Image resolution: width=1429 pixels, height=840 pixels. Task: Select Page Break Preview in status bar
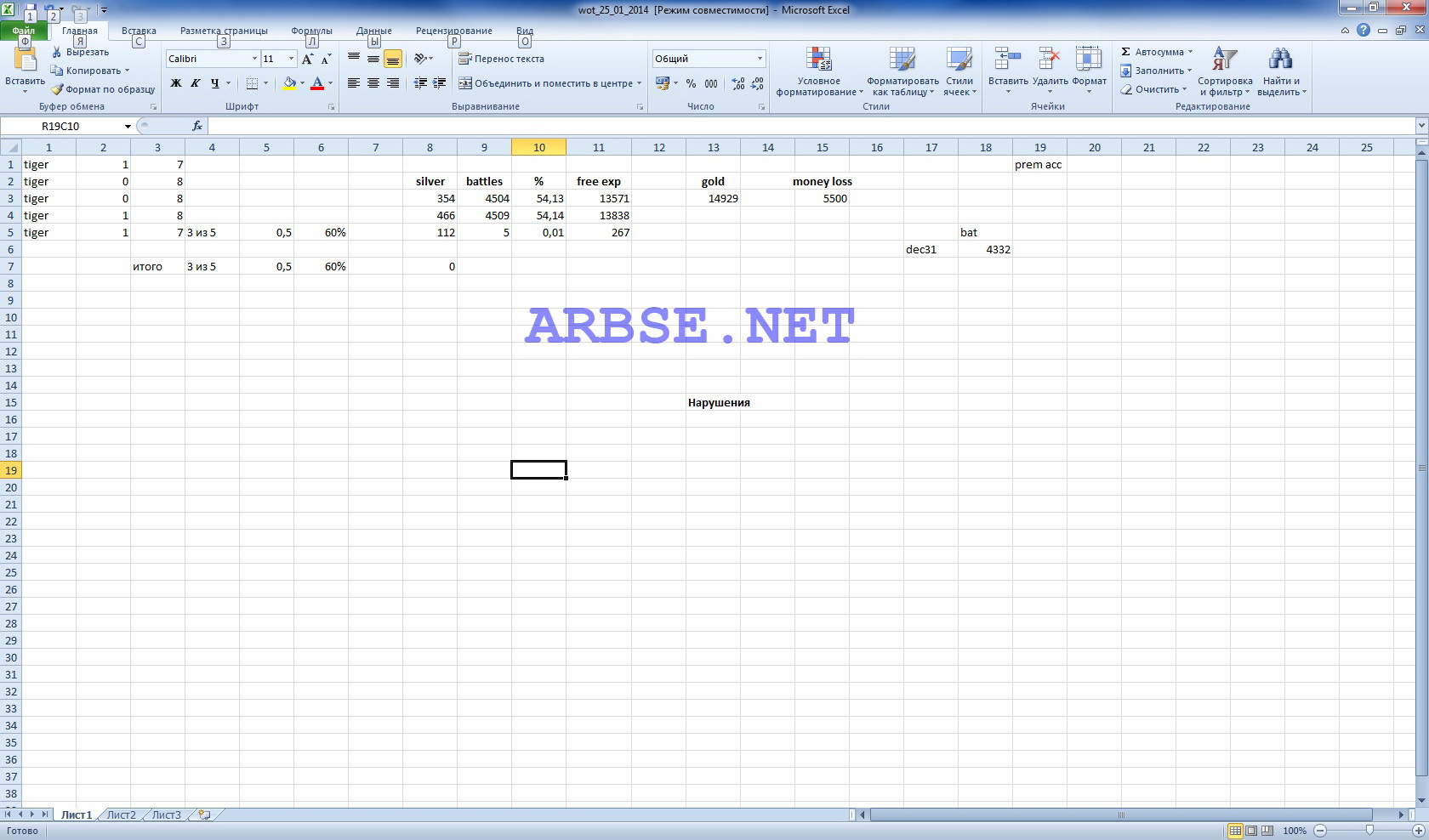[1267, 831]
